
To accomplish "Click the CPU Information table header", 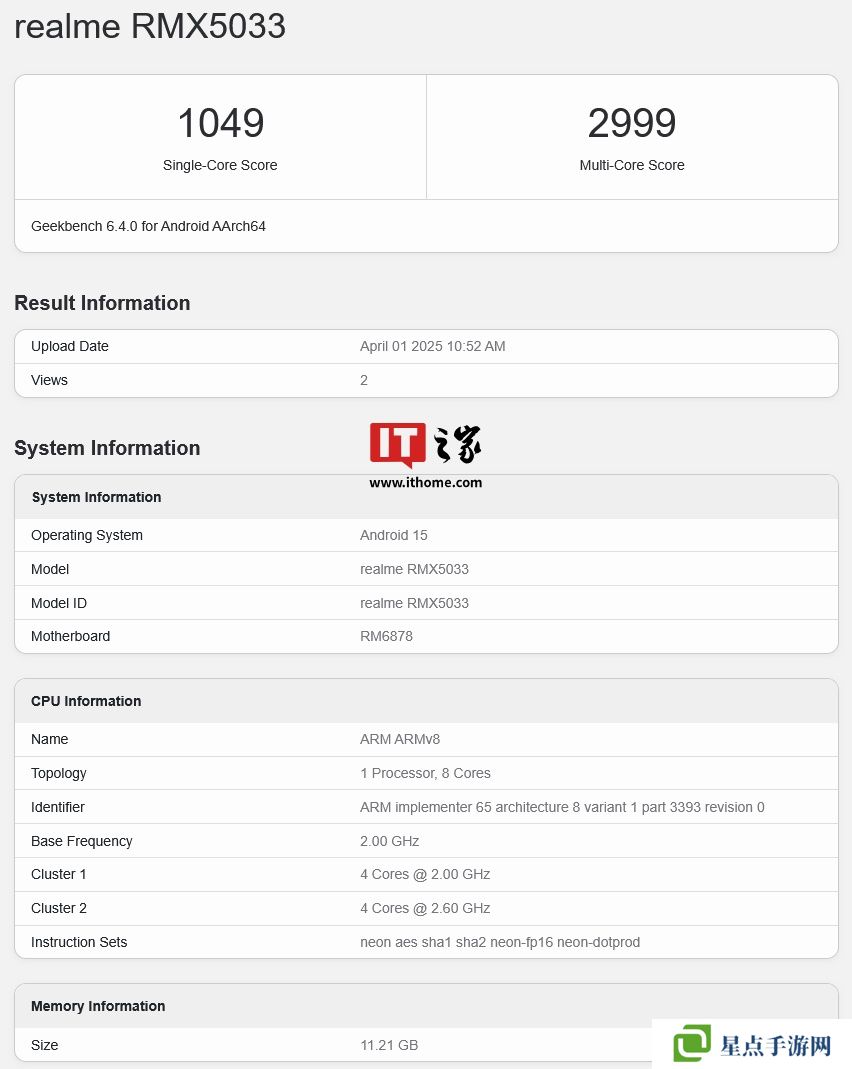I will pyautogui.click(x=86, y=701).
